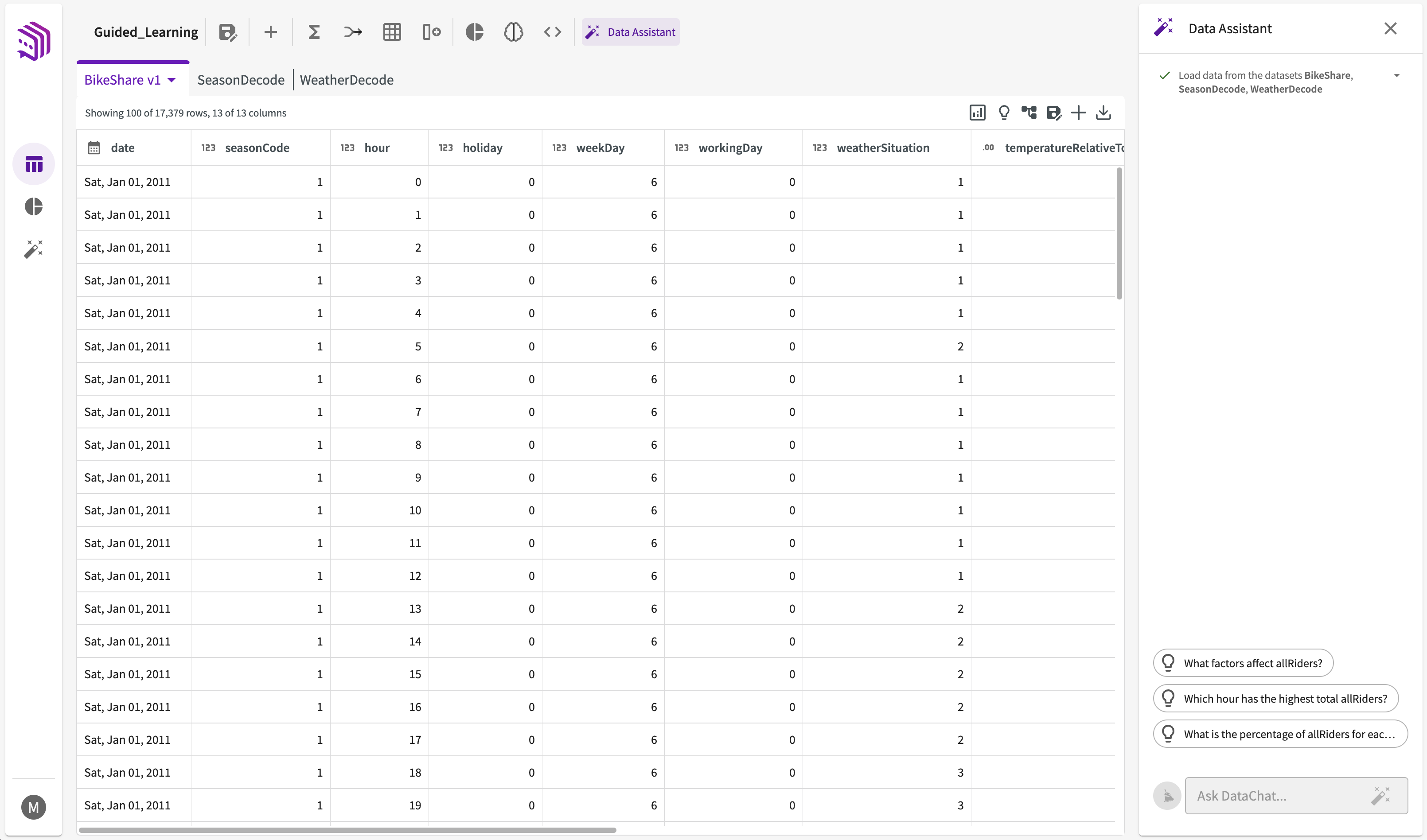Click hour cell with value 19

(379, 805)
